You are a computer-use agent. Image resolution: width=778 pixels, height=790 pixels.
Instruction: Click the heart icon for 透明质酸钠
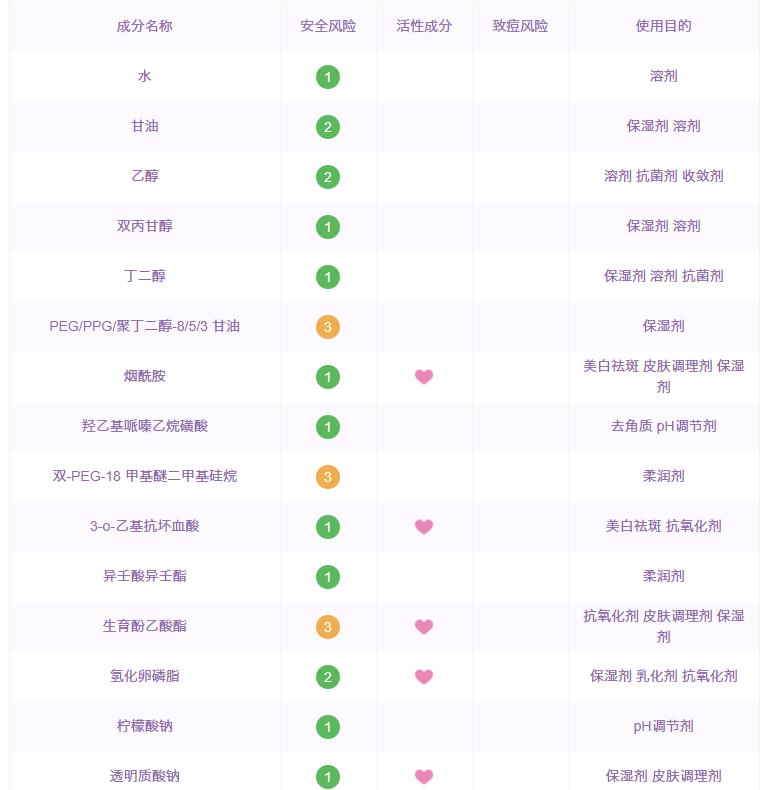pyautogui.click(x=424, y=777)
